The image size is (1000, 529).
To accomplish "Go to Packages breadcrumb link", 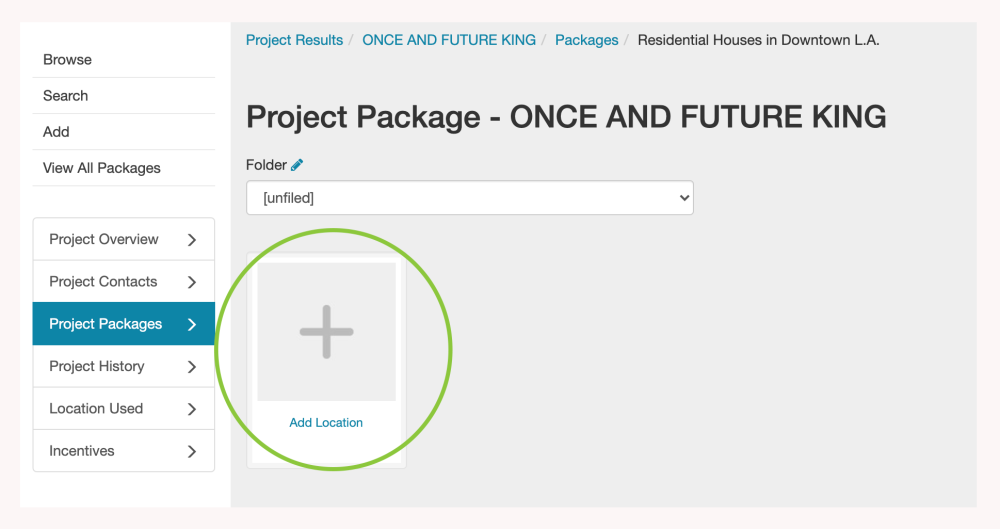I will click(x=587, y=40).
